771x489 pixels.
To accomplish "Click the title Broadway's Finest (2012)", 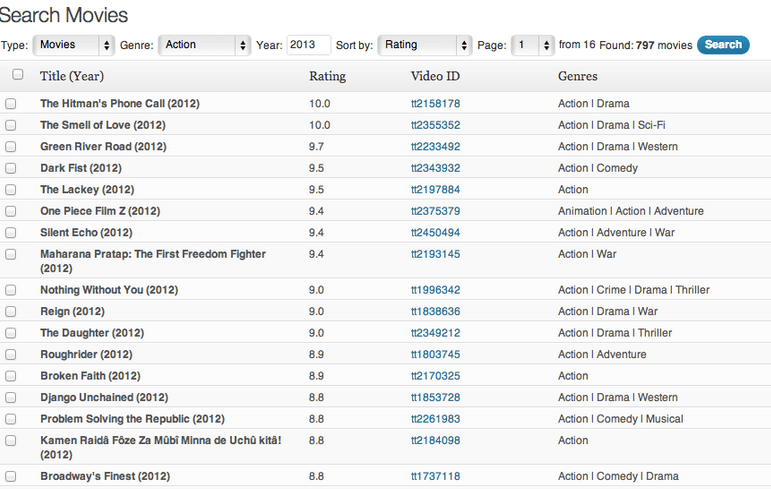I will click(x=105, y=476).
